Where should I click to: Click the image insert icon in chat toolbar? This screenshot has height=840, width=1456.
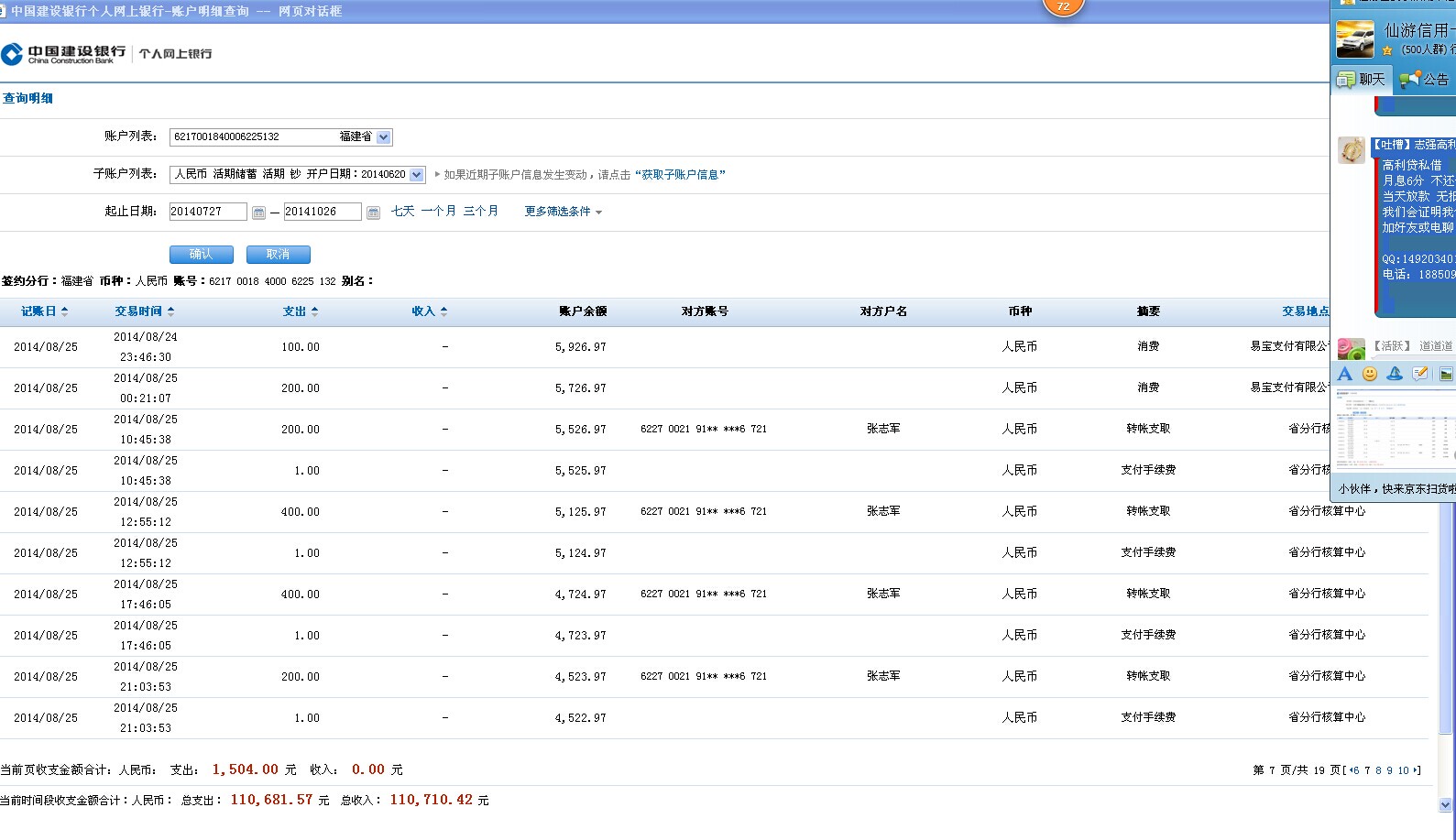(x=1445, y=374)
